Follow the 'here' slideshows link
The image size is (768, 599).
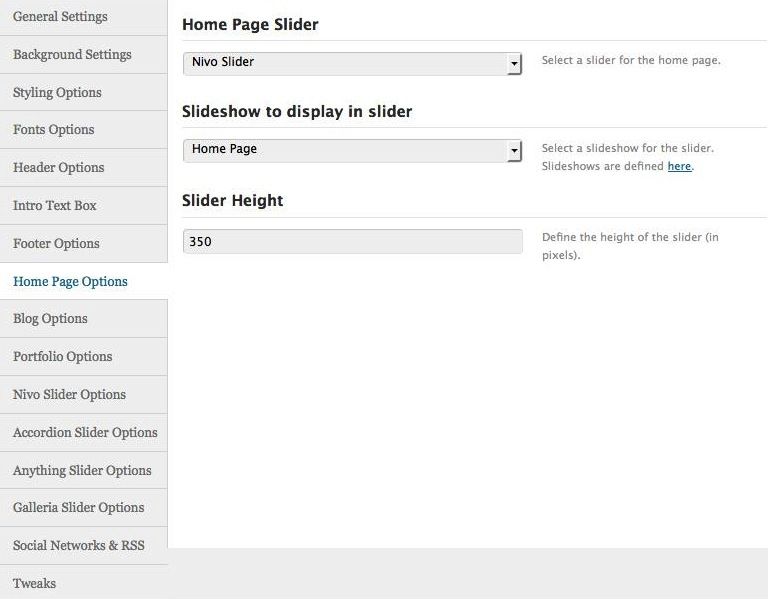click(679, 166)
